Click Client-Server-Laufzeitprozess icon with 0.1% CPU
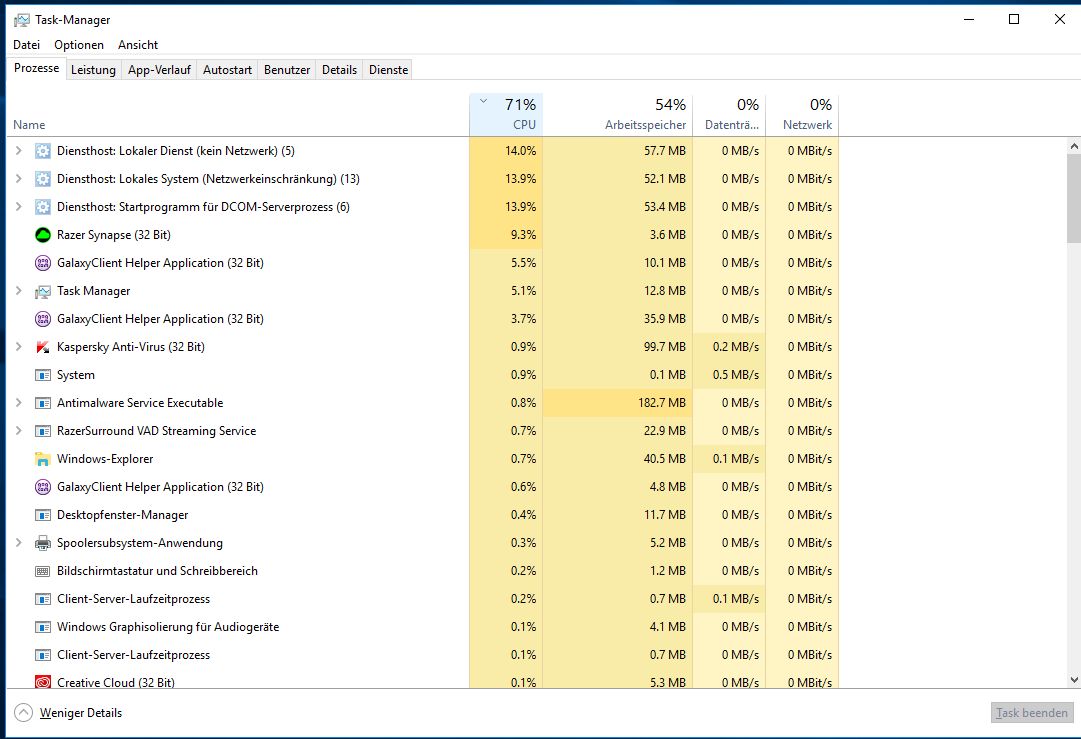 coord(43,655)
